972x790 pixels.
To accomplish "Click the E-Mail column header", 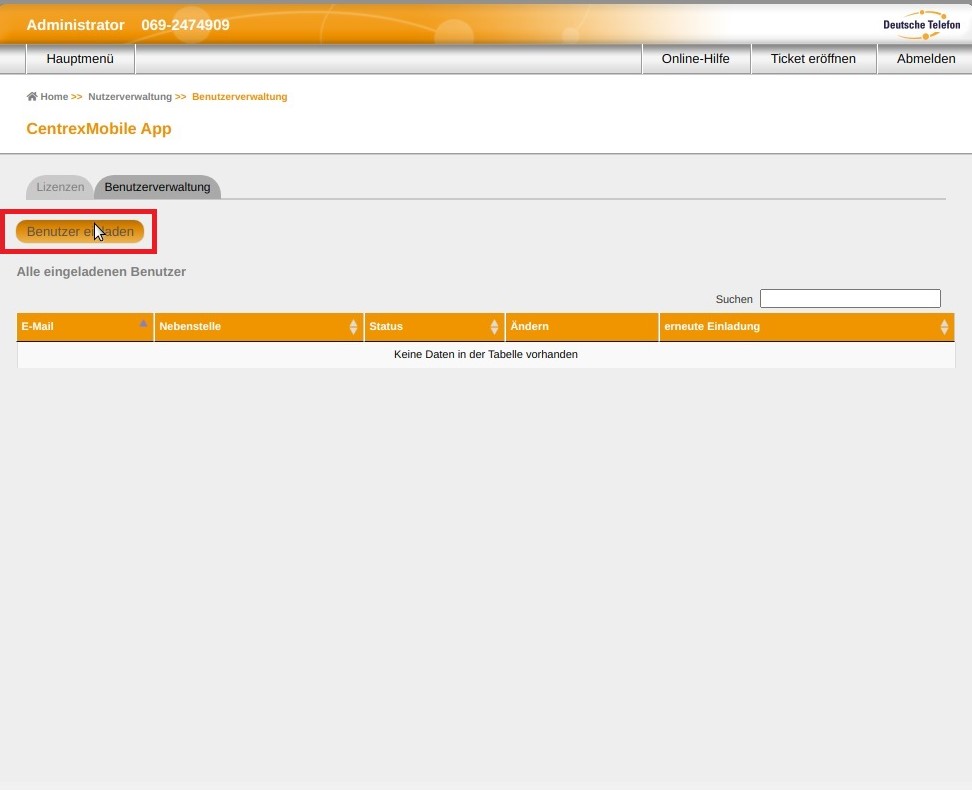I will tap(85, 327).
